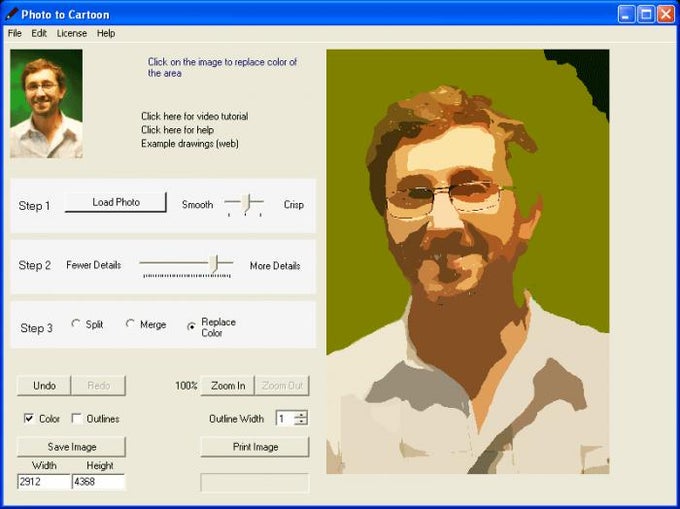
Task: Click the Outline Width value field
Action: click(285, 418)
